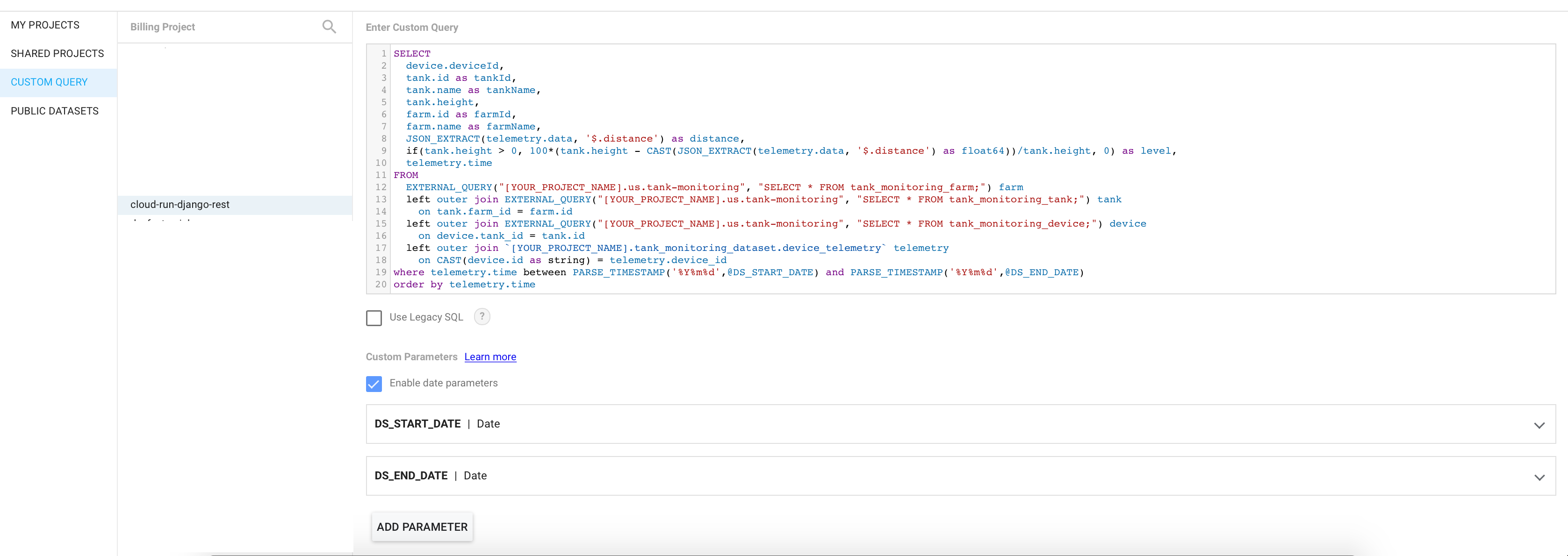The height and width of the screenshot is (556, 1568).
Task: Click the SELECT keyword on line 1
Action: pos(411,54)
